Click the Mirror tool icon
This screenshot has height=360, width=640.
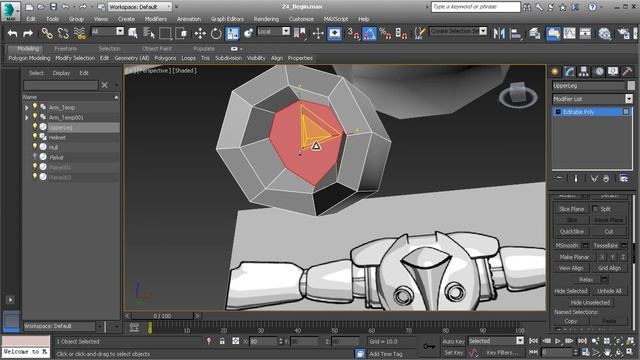pos(499,33)
